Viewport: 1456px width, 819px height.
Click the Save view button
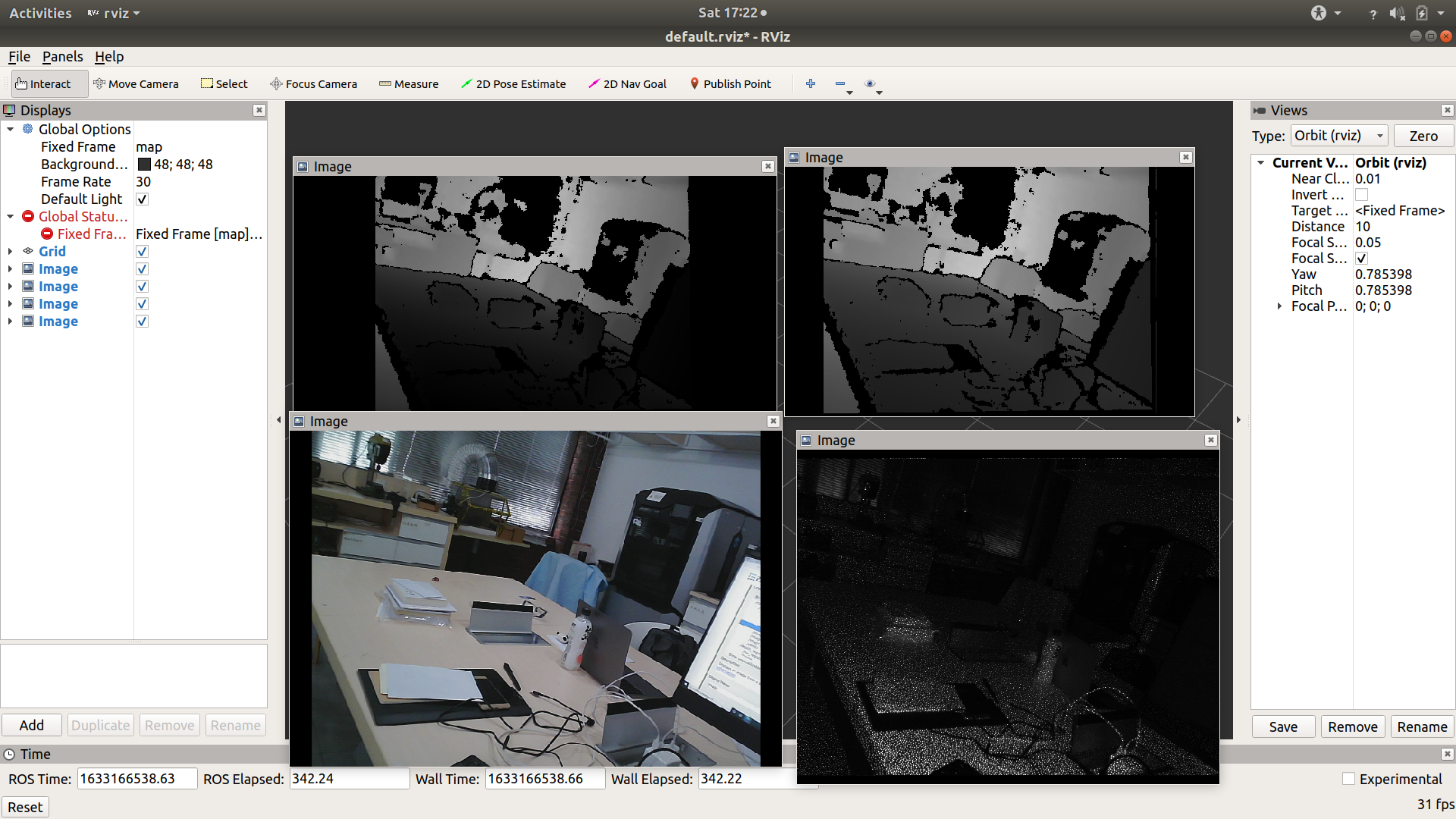(1283, 727)
